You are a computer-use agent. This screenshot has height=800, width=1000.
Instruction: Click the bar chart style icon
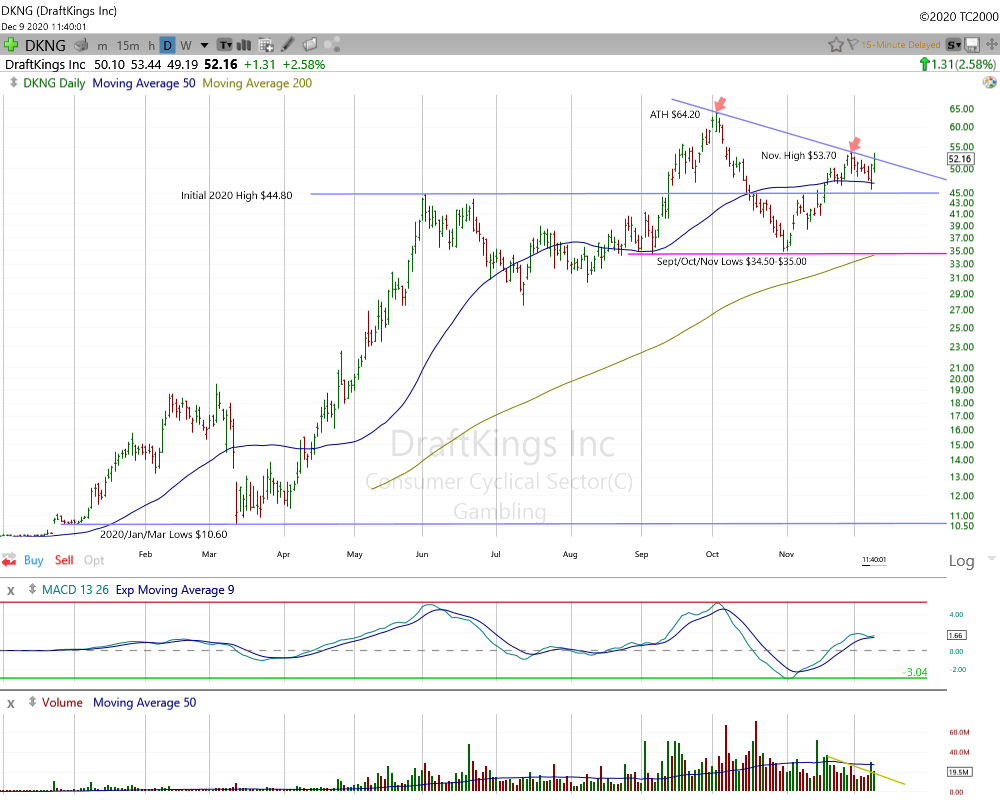(x=244, y=45)
